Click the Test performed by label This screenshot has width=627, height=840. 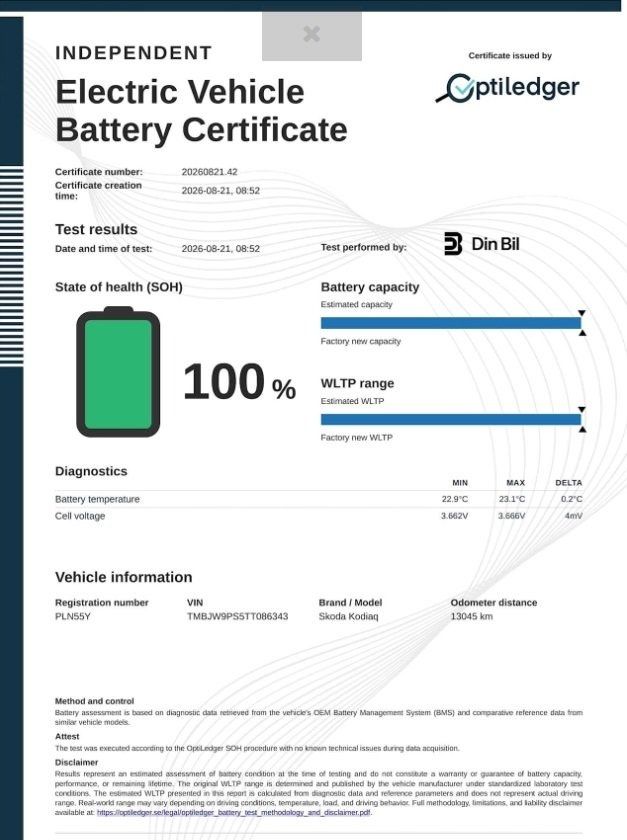point(363,248)
